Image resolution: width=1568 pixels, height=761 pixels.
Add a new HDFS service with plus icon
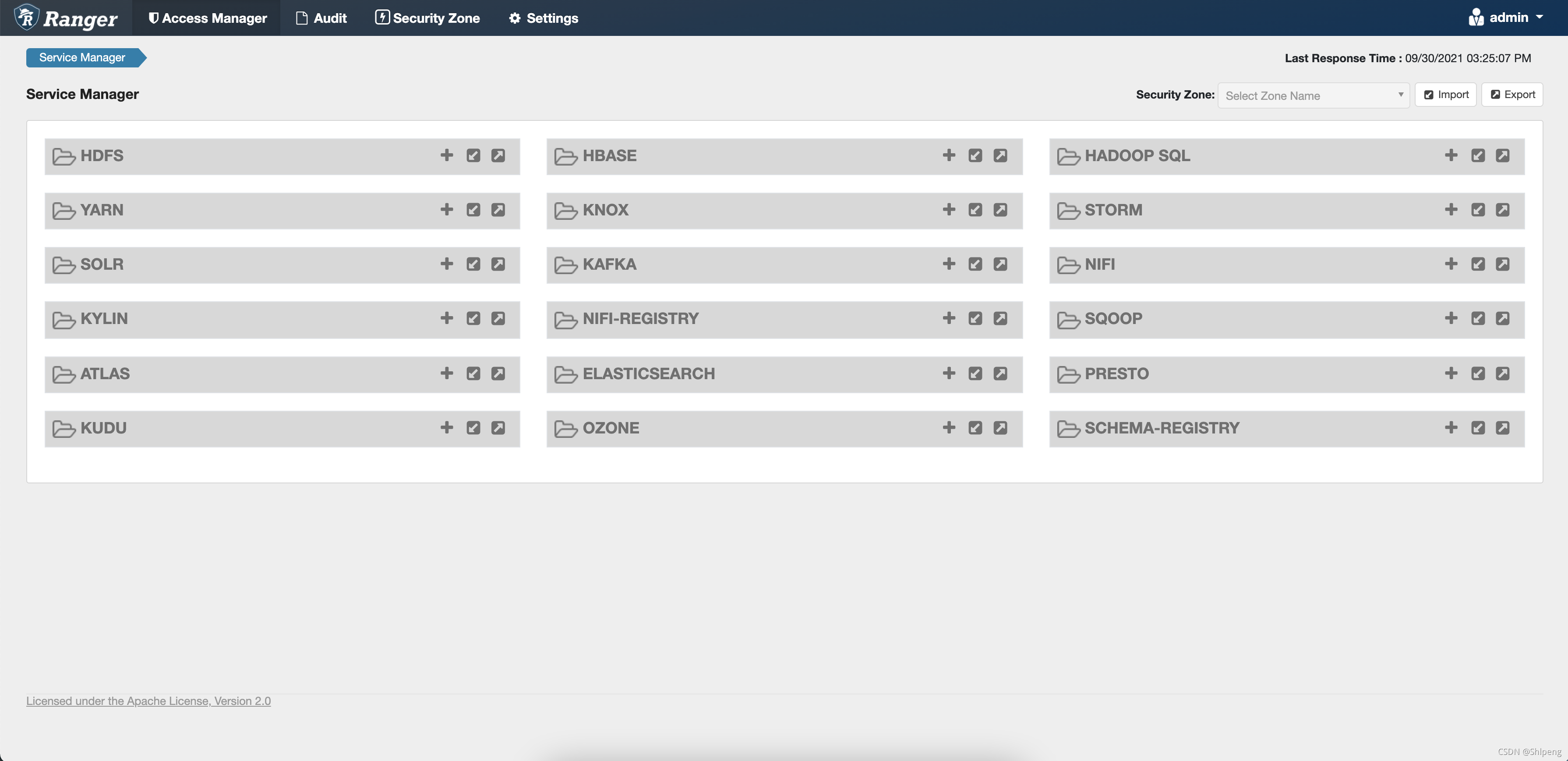coord(446,156)
